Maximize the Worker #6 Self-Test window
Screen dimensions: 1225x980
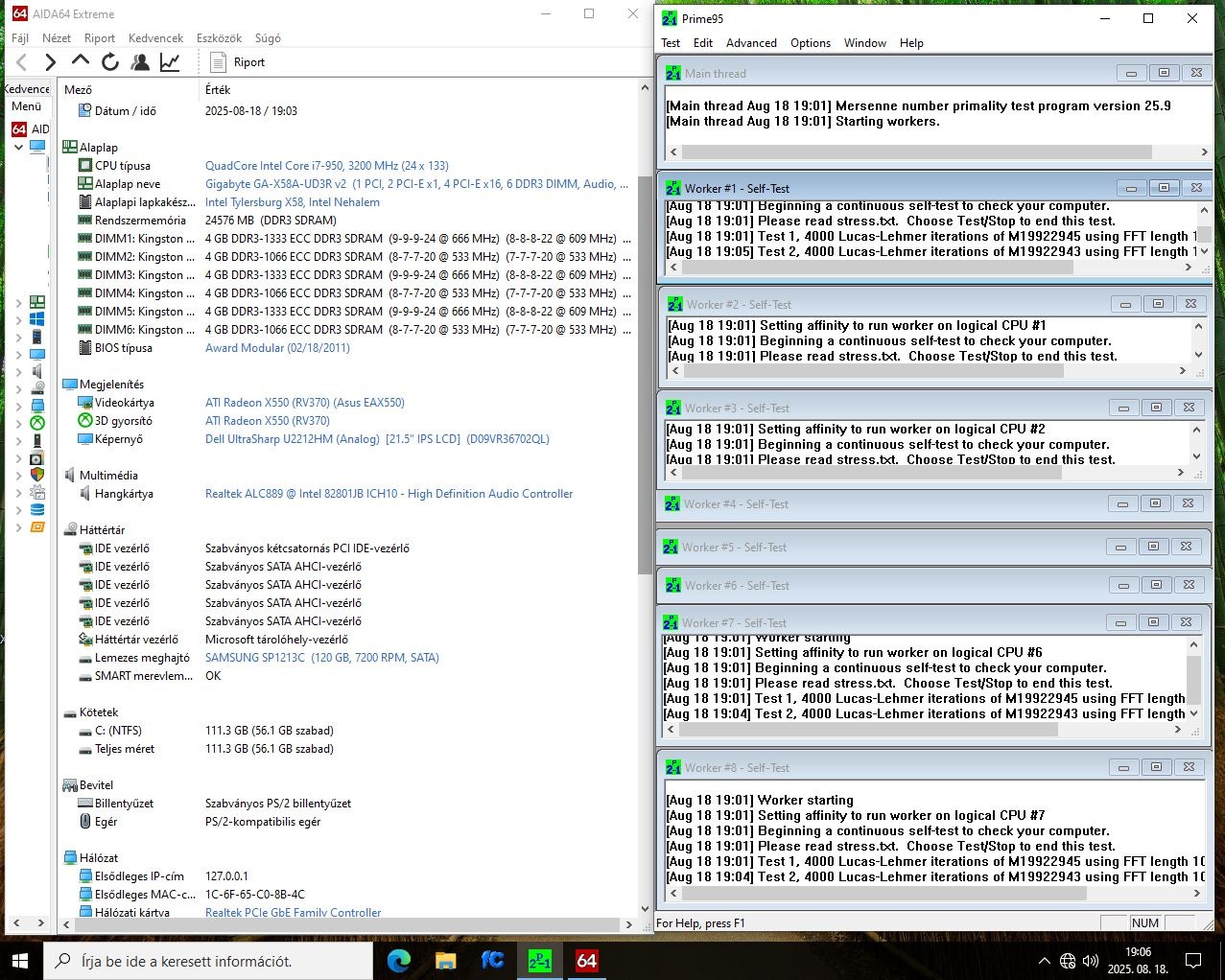pos(1156,585)
